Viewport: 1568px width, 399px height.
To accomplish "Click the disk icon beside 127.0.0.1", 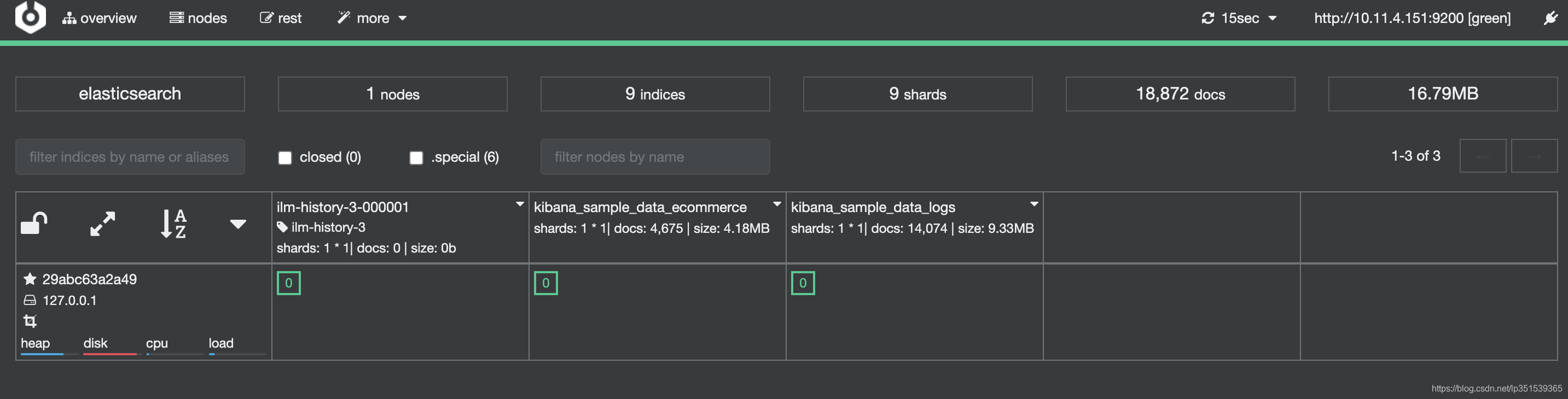I will [30, 300].
